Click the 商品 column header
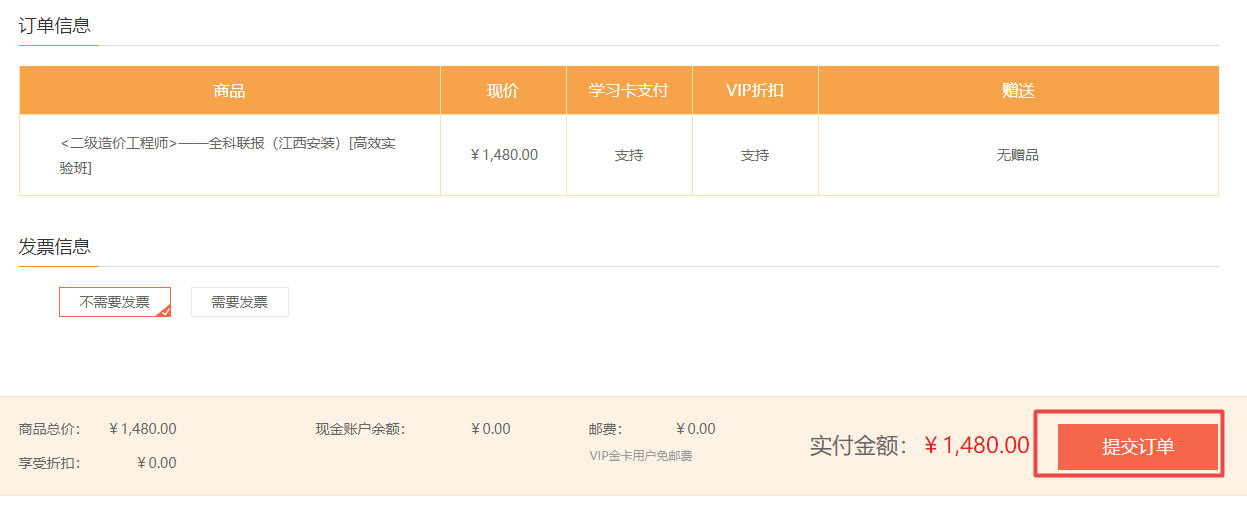The height and width of the screenshot is (506, 1247). pos(229,91)
